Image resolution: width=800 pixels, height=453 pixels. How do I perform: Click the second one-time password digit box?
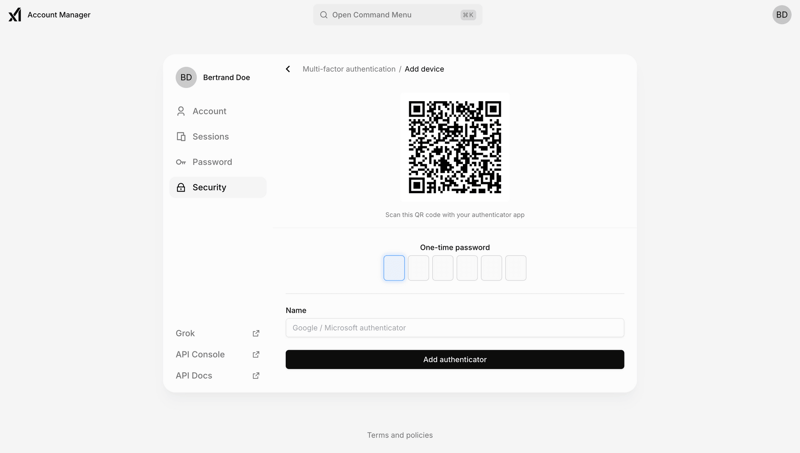[x=418, y=268]
